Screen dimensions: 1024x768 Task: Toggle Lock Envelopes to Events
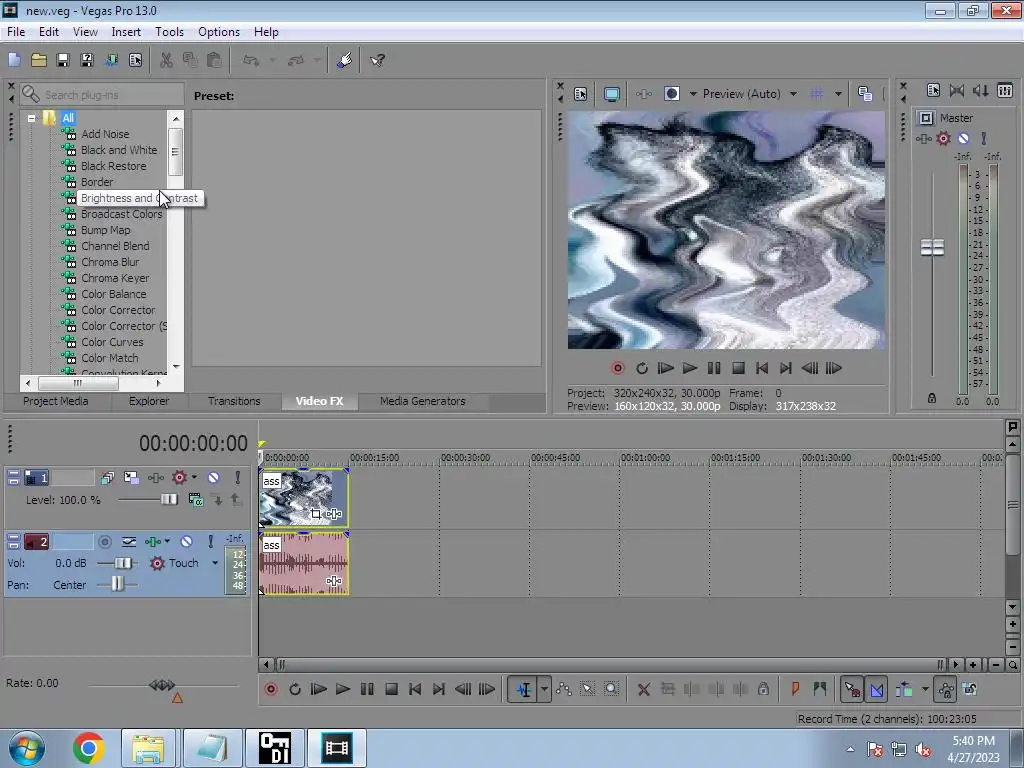click(946, 690)
